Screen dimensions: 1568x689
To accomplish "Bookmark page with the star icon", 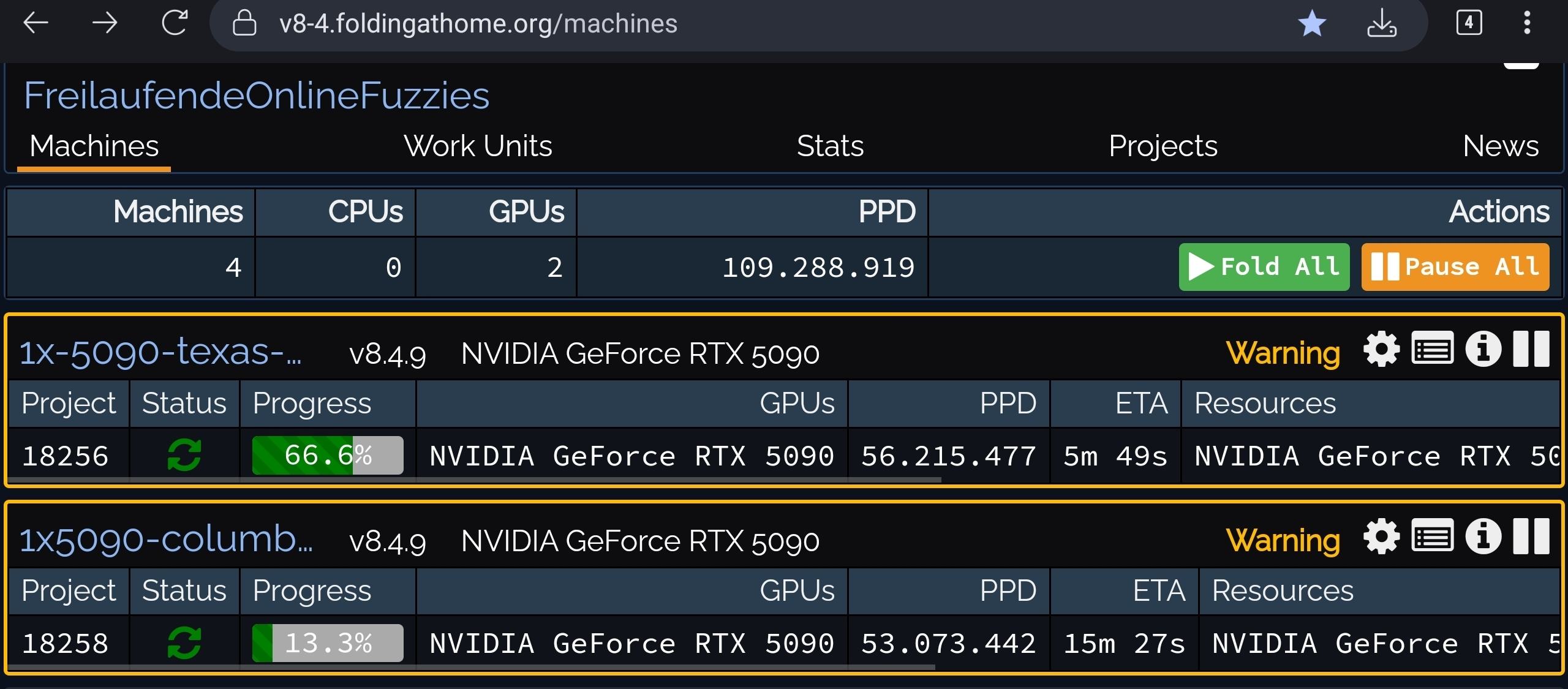I will coord(1311,24).
